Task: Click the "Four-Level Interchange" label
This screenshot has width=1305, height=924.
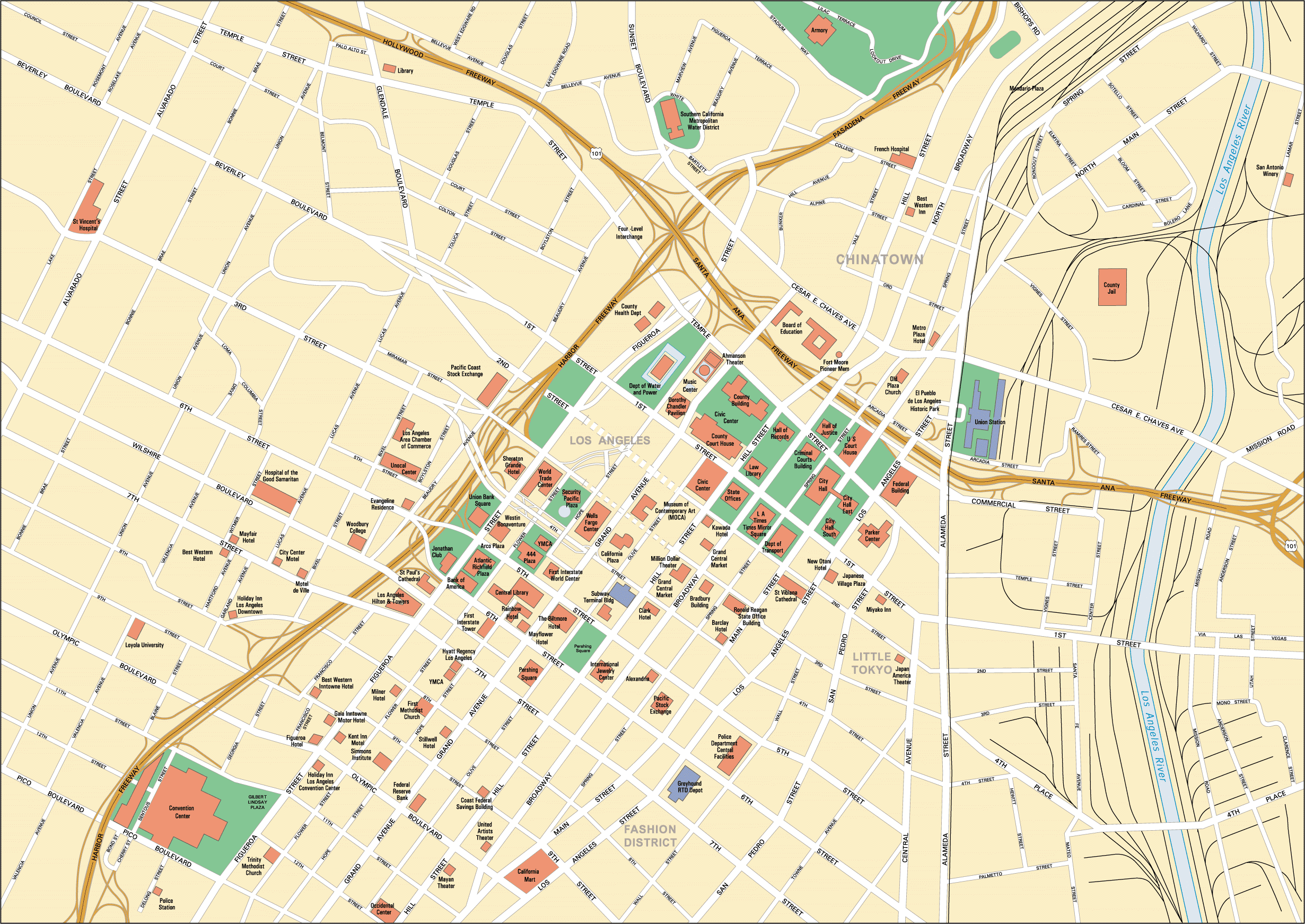Action: [x=629, y=233]
